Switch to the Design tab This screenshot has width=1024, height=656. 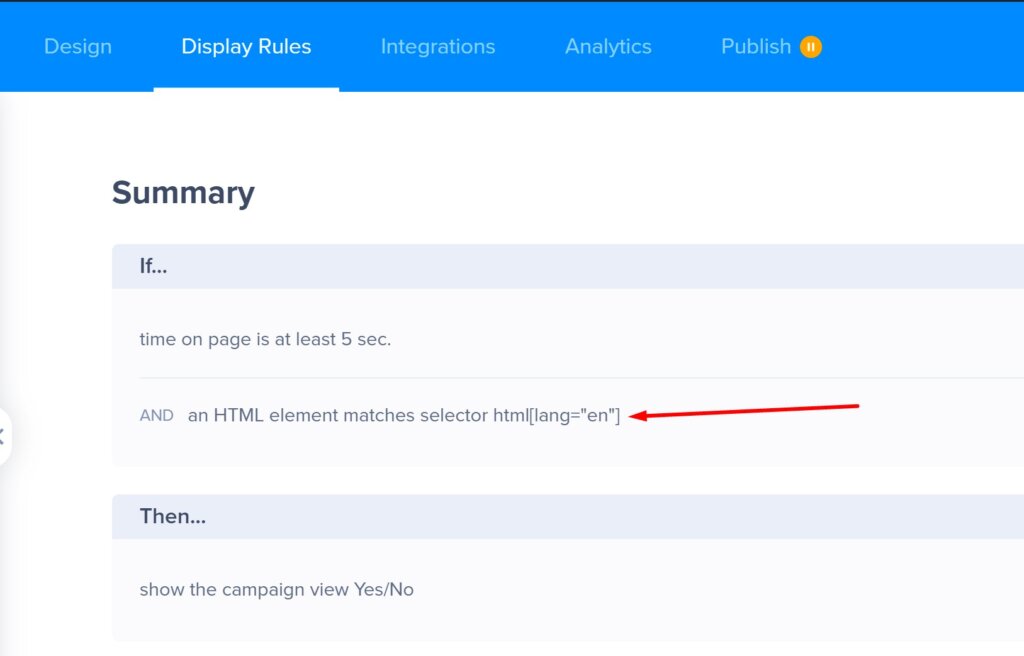point(77,46)
